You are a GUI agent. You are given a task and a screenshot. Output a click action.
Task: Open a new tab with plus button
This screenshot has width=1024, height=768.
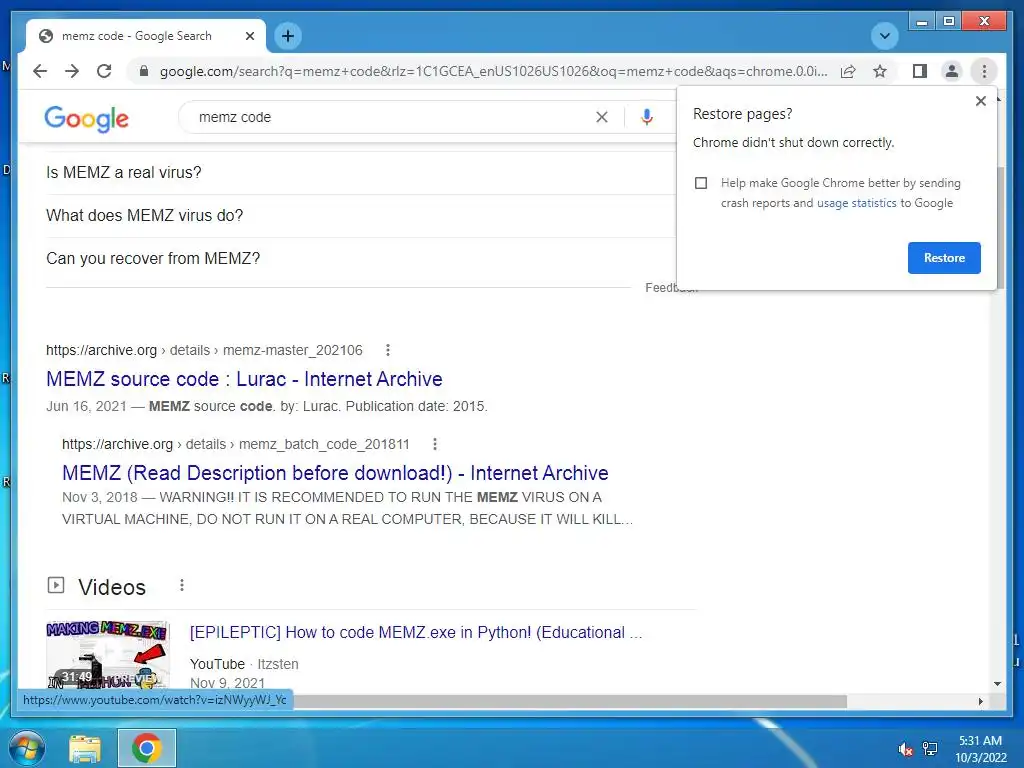point(288,36)
